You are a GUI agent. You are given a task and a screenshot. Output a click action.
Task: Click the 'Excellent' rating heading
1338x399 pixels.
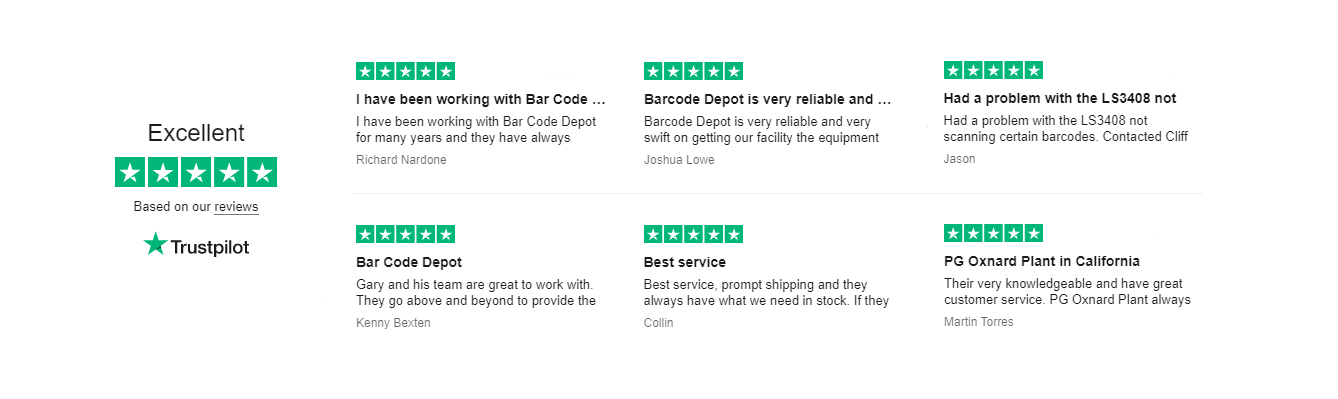pyautogui.click(x=196, y=133)
